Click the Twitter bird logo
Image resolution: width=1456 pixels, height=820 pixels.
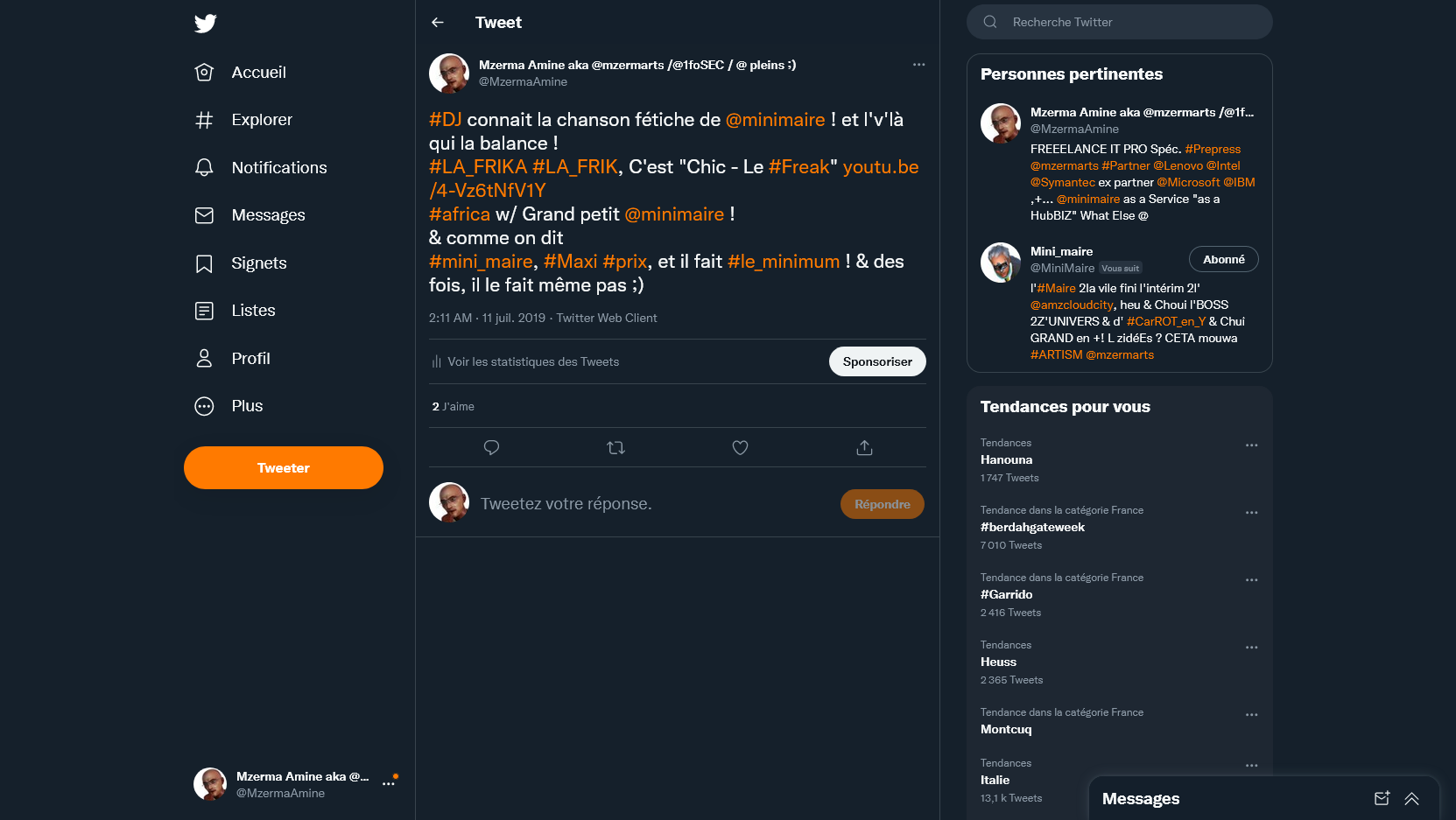click(205, 24)
